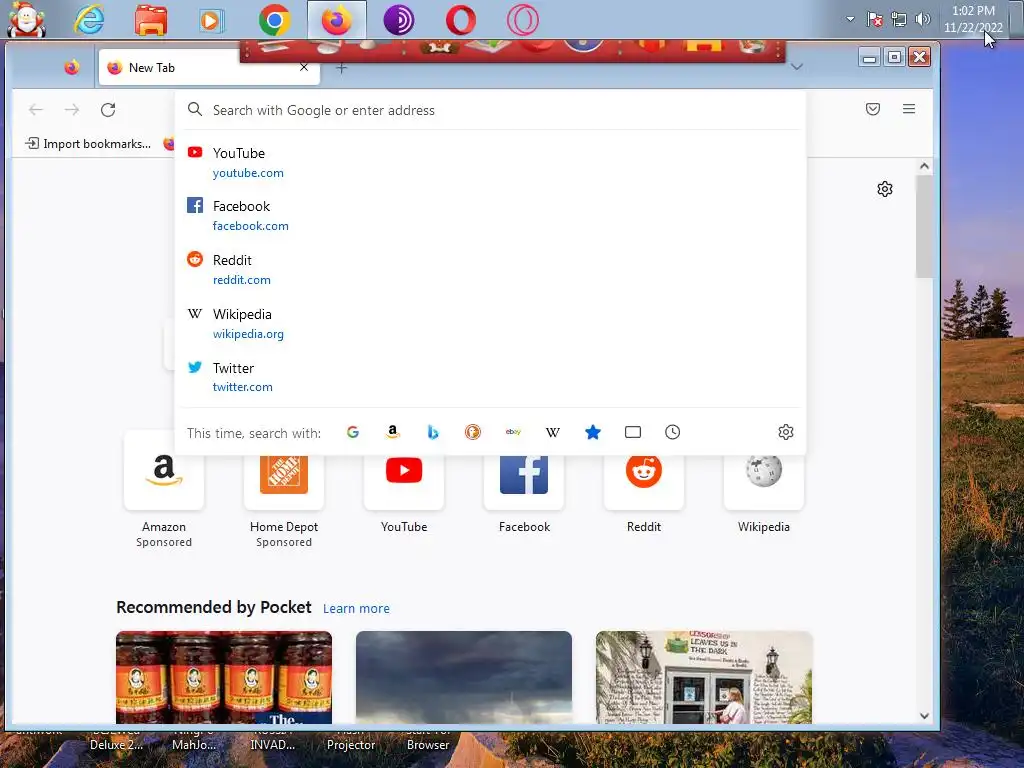
Task: Choose the Facebook suggestion in the dropdown
Action: coord(490,216)
